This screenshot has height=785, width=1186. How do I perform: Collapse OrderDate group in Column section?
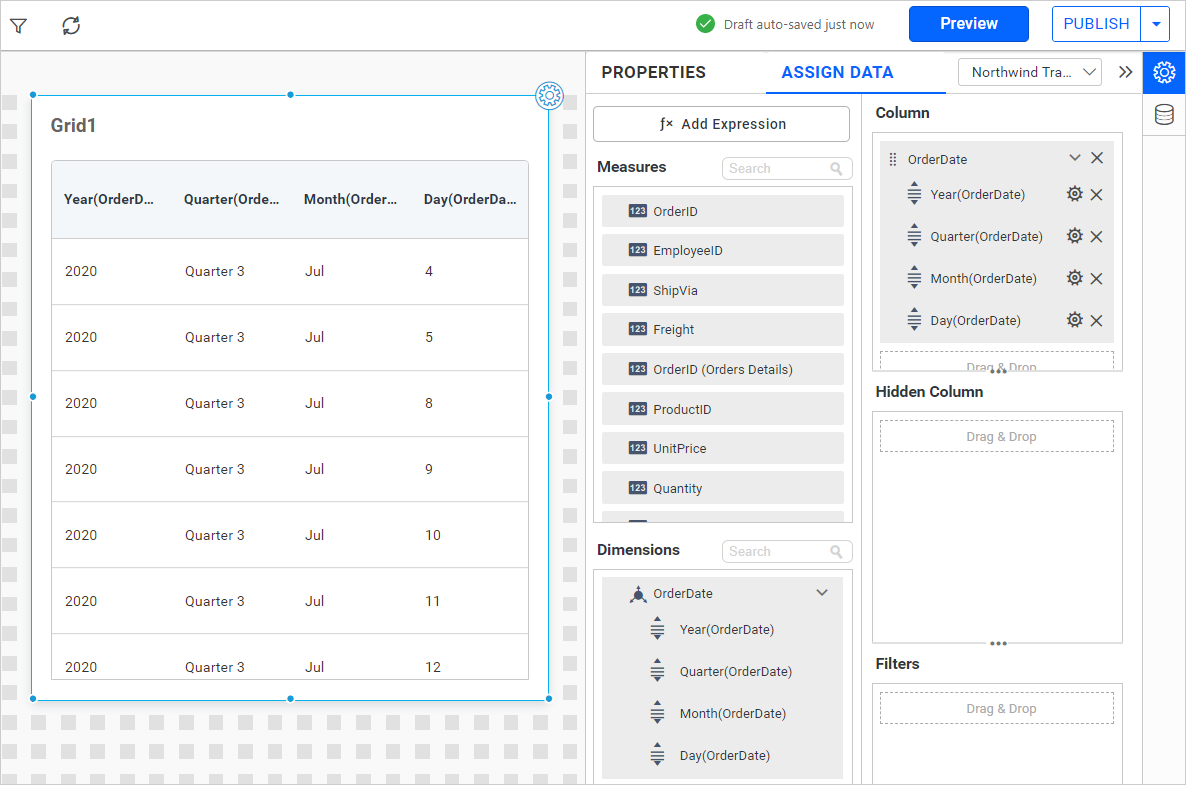click(1075, 158)
